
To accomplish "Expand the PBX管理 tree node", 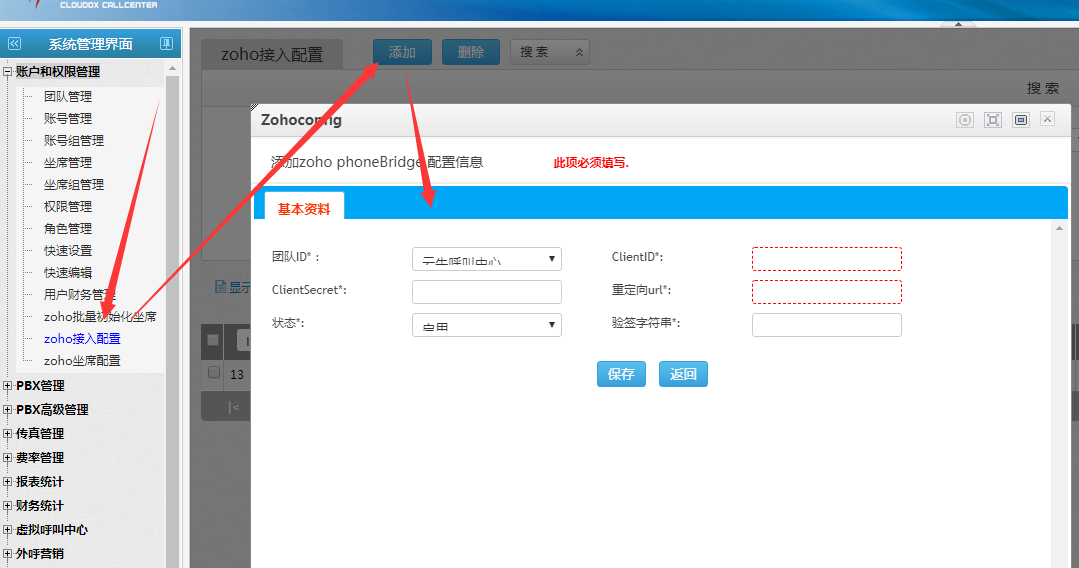I will point(9,386).
